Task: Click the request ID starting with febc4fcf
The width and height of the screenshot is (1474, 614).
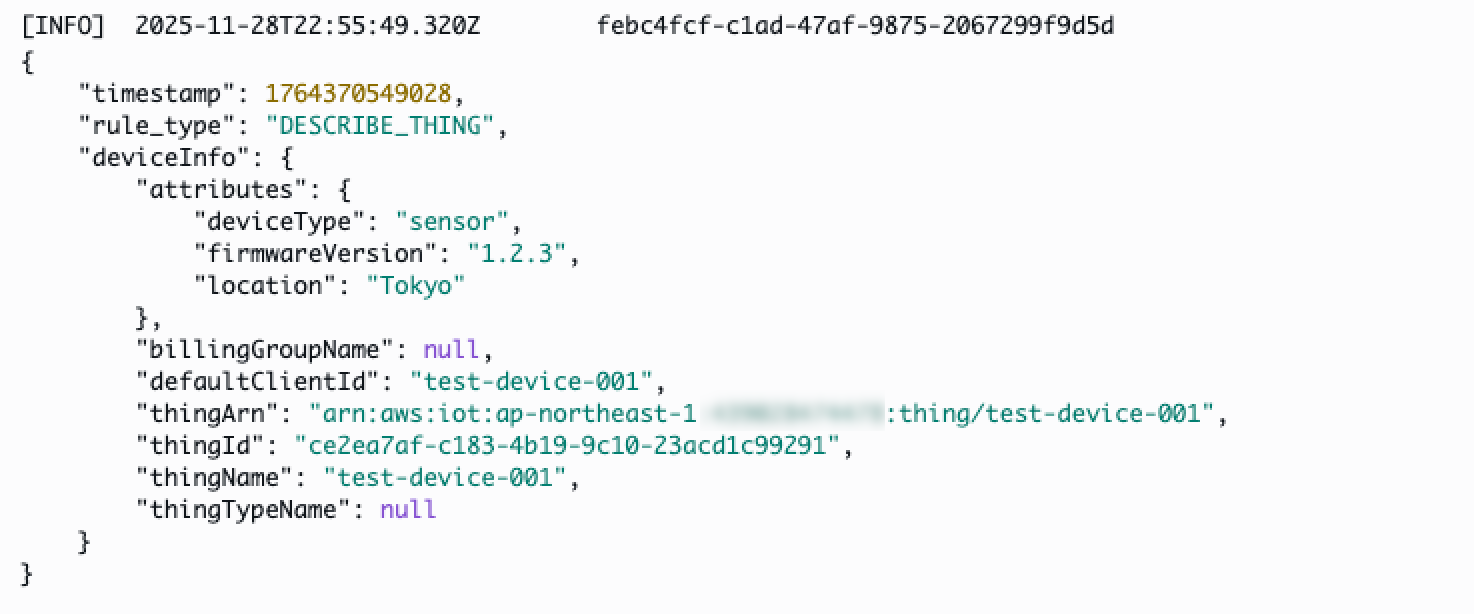Action: click(x=855, y=27)
